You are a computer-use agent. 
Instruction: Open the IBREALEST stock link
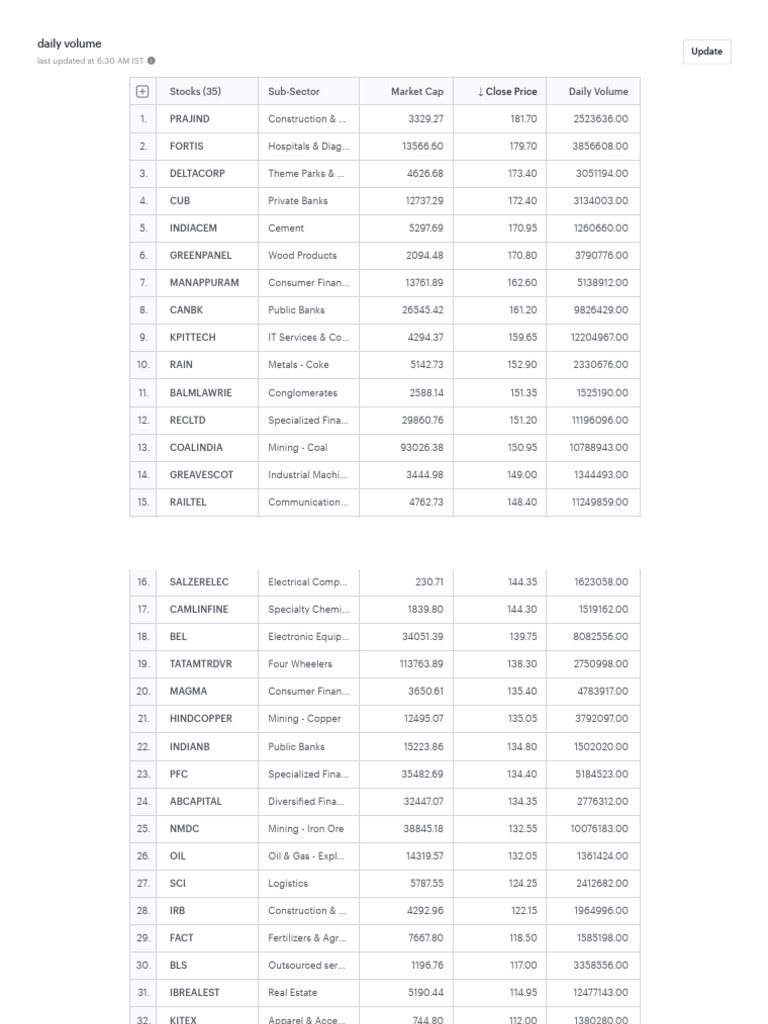195,993
